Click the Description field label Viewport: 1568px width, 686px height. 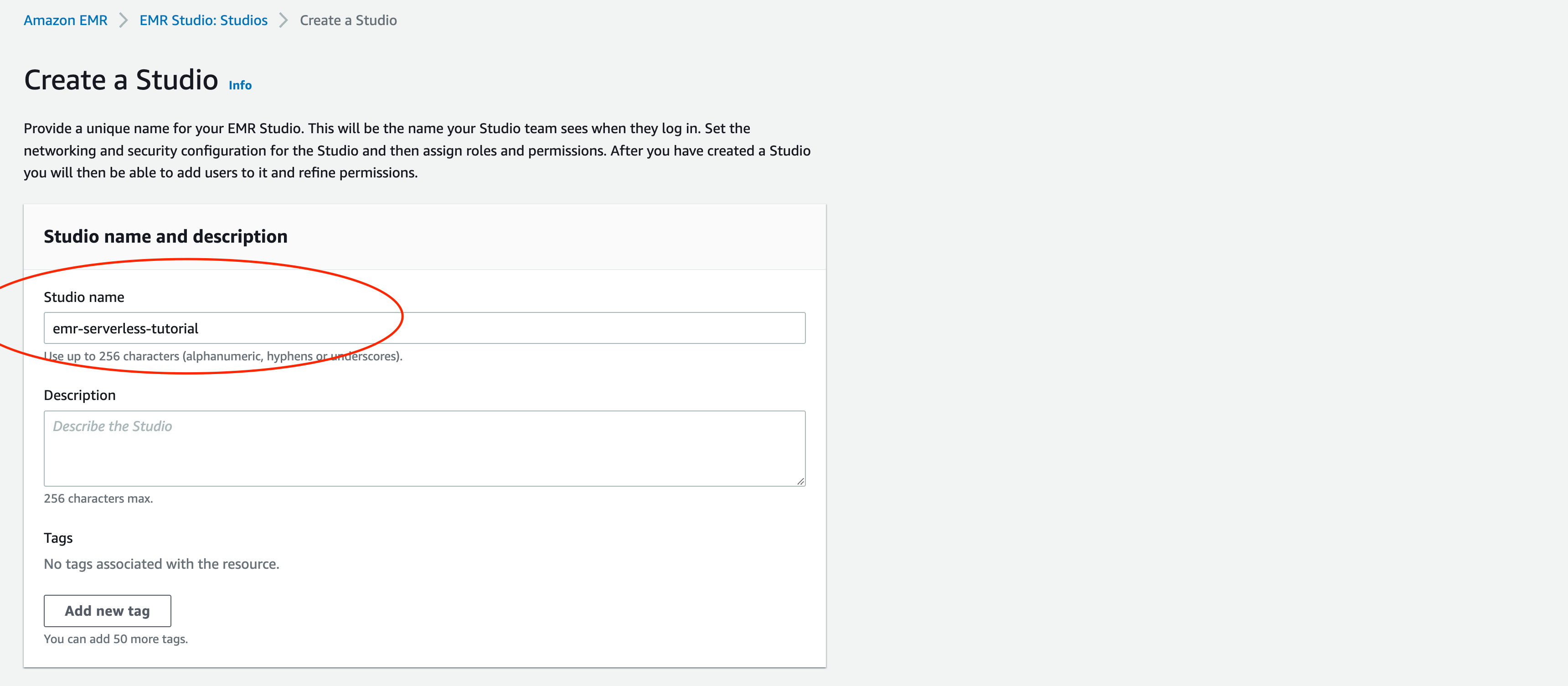(x=80, y=395)
